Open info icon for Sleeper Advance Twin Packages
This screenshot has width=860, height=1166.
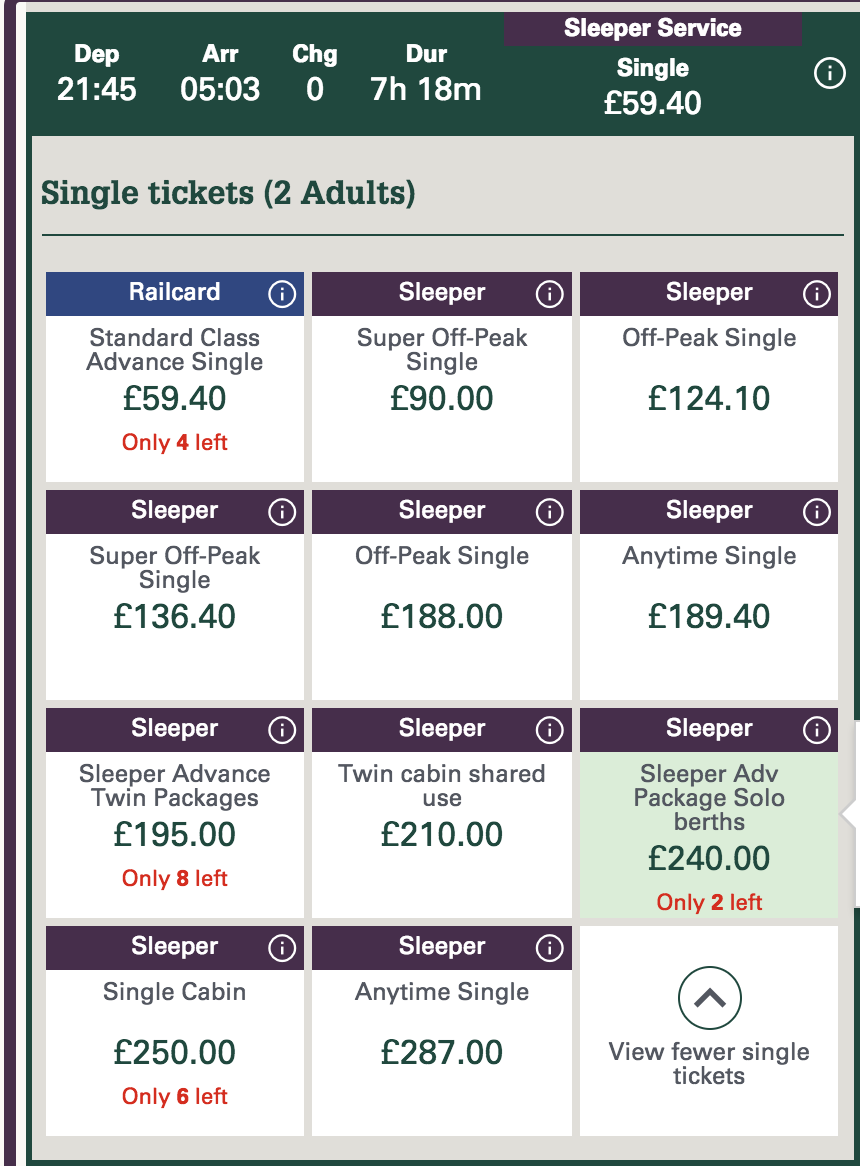pyautogui.click(x=283, y=730)
